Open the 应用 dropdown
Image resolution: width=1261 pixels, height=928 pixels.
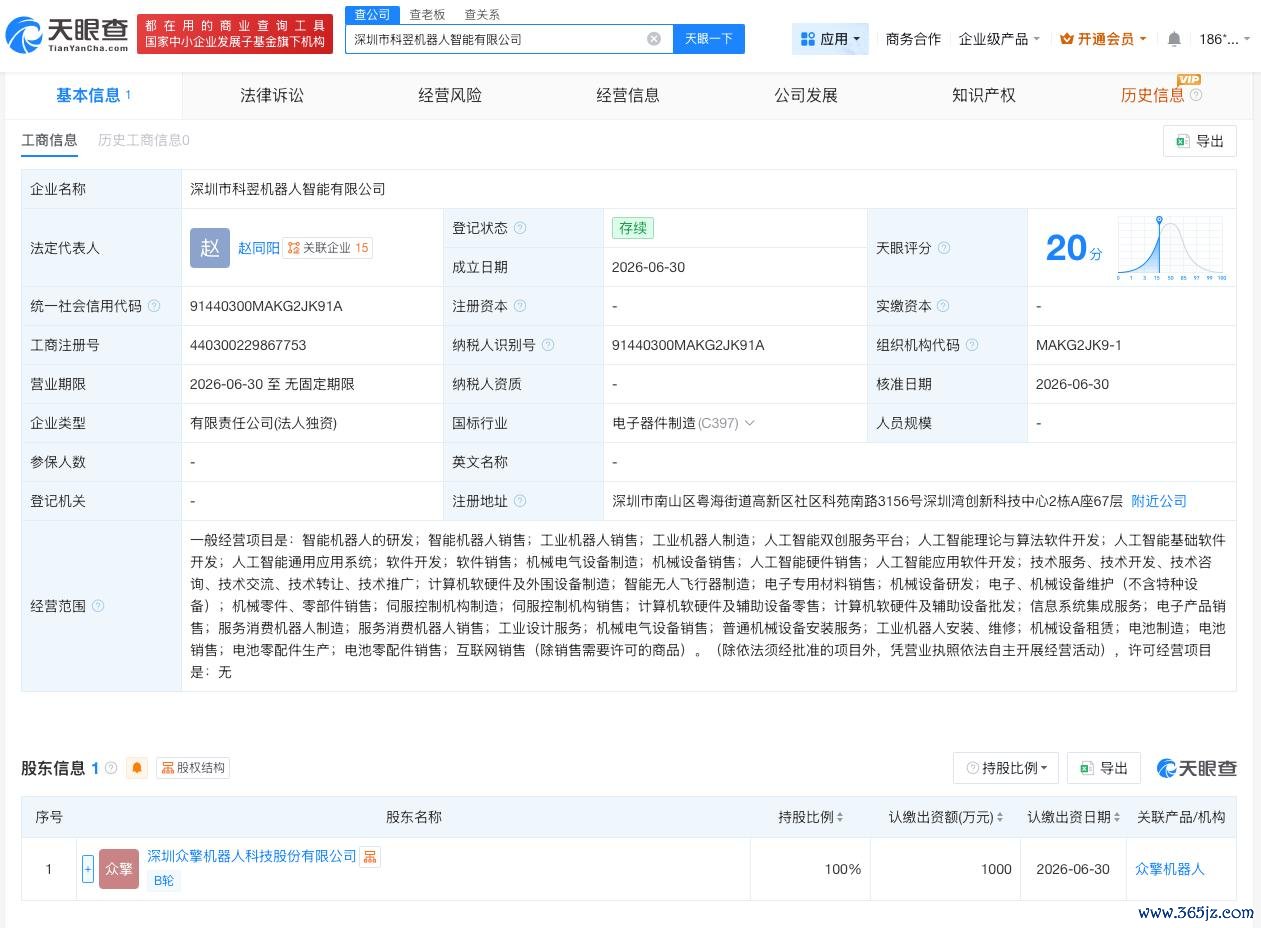[830, 39]
